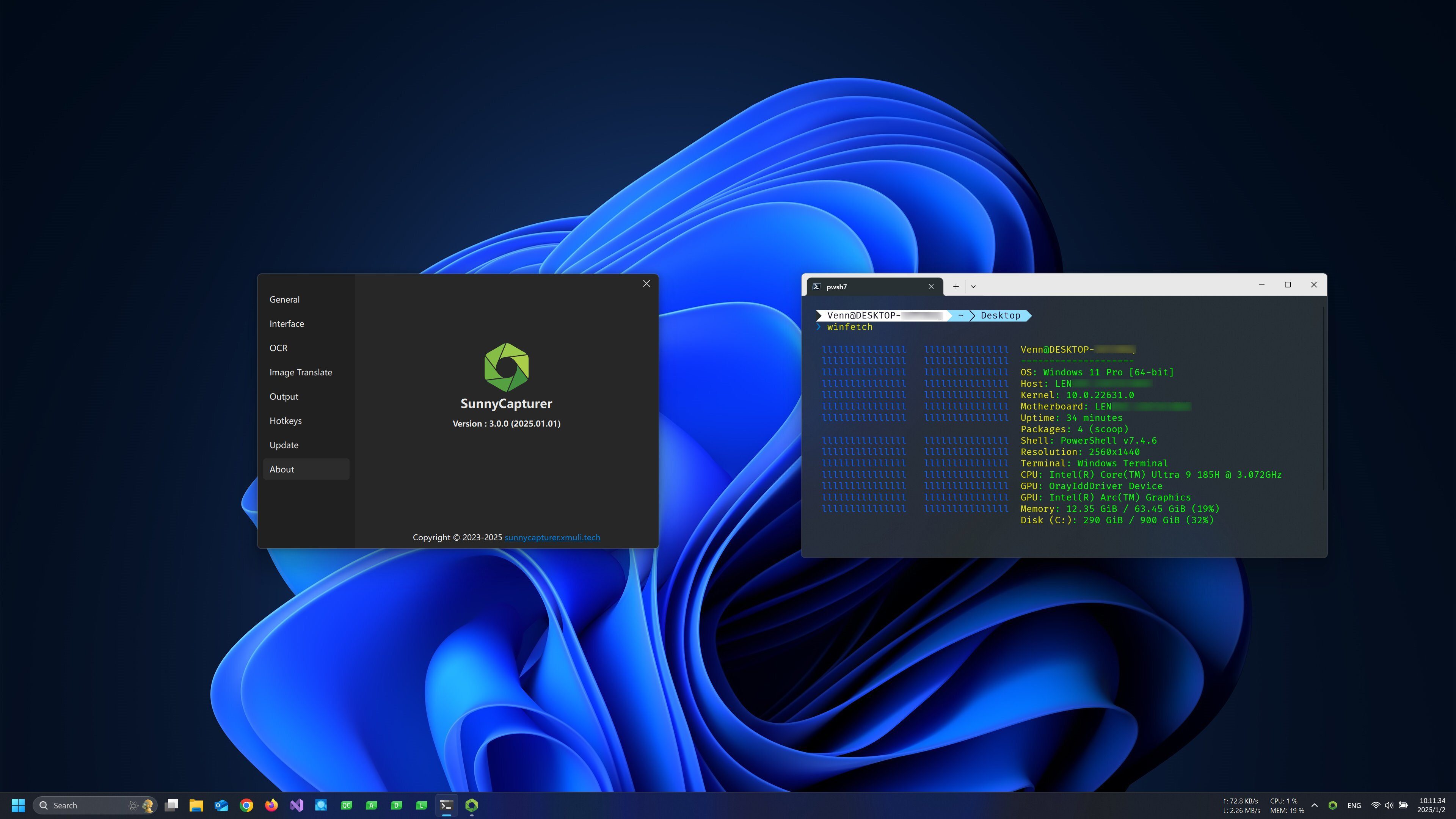The image size is (1456, 819).
Task: Click the Uptime: 34 minutes line
Action: [x=1072, y=418]
